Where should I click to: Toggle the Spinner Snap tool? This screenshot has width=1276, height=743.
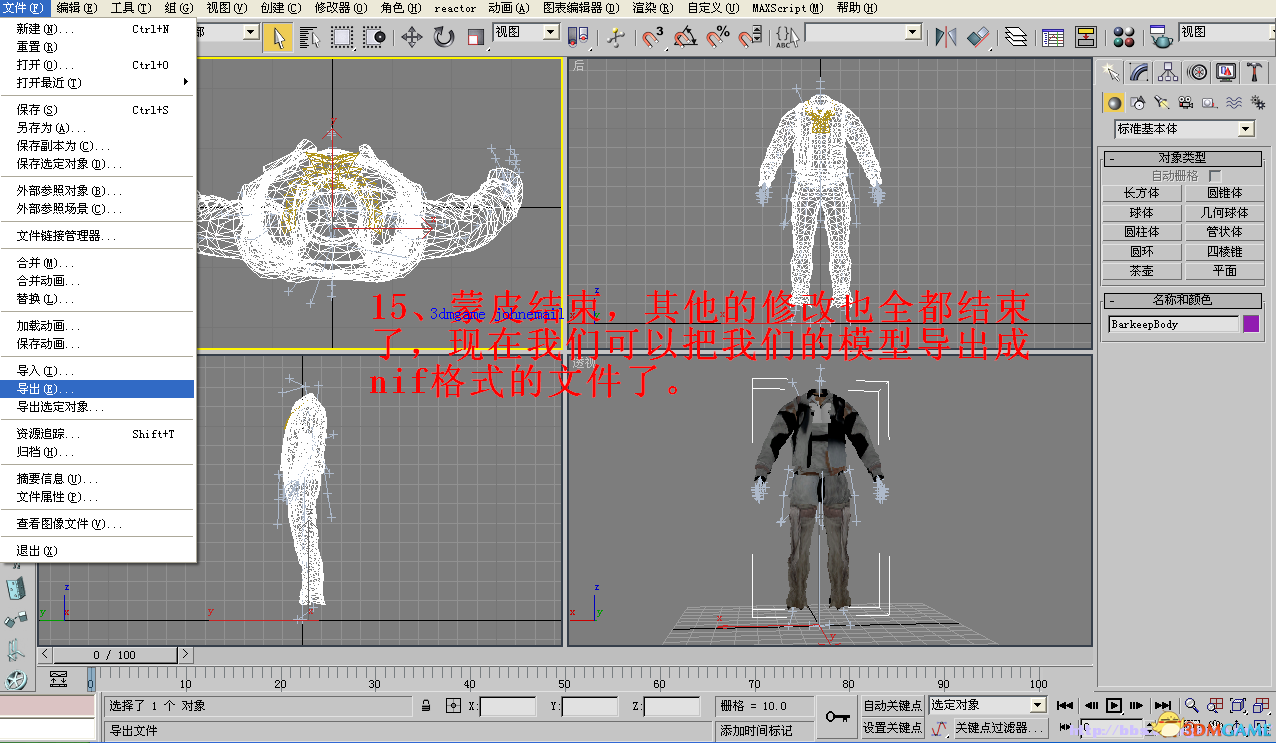click(x=749, y=38)
